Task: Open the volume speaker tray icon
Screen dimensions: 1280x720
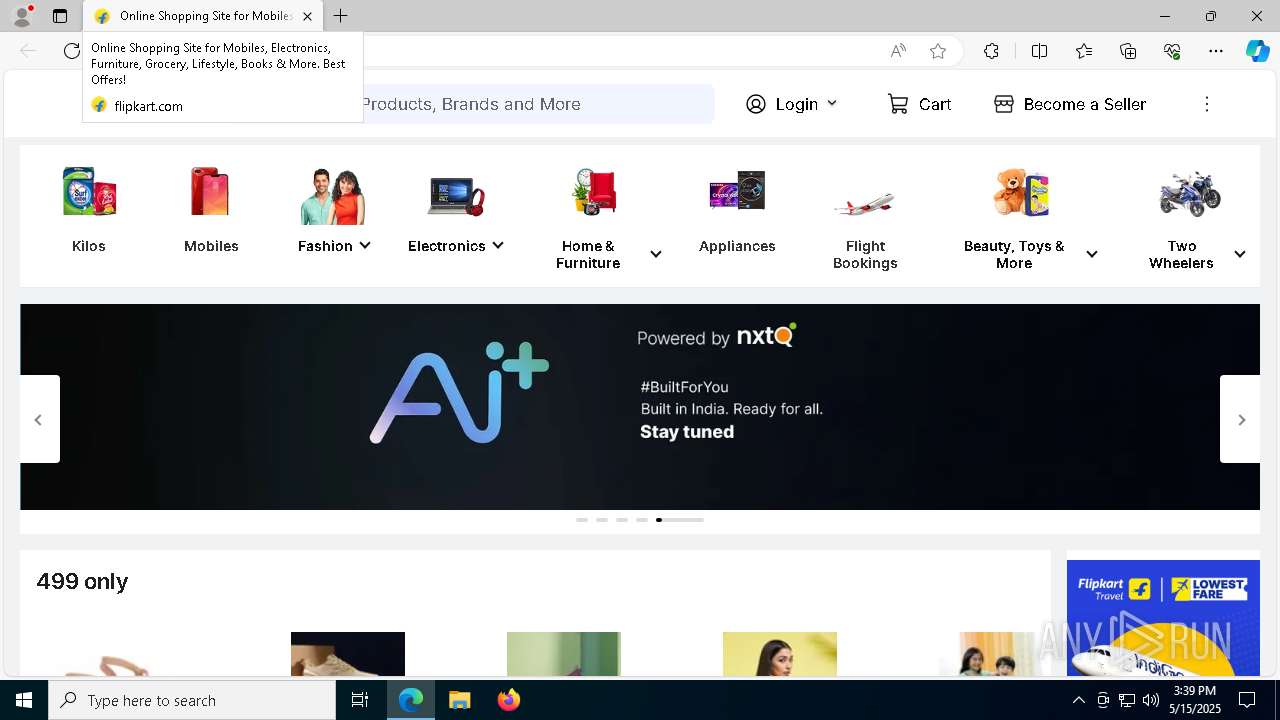Action: (1151, 700)
